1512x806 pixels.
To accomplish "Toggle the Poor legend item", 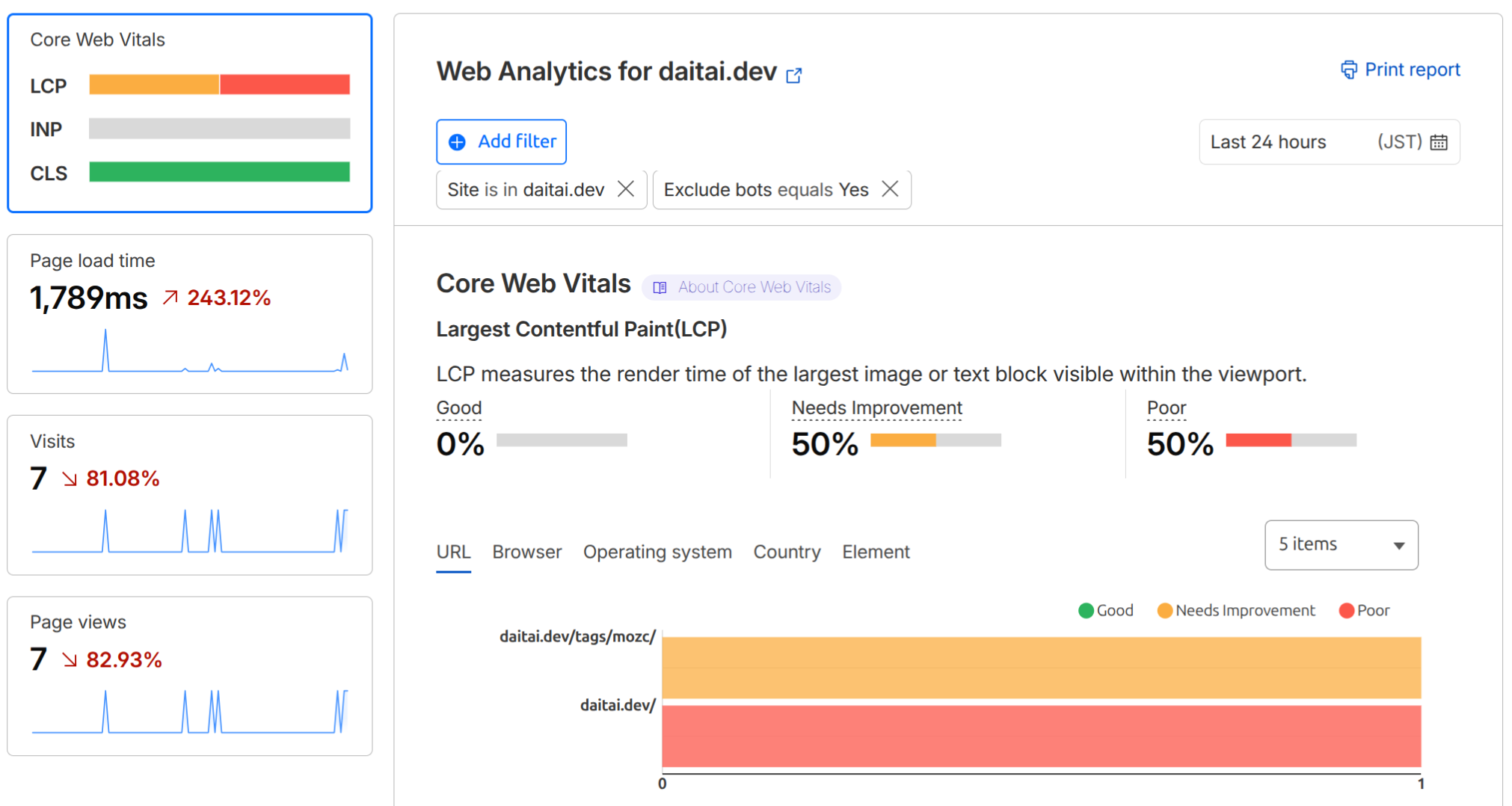I will click(x=1364, y=610).
